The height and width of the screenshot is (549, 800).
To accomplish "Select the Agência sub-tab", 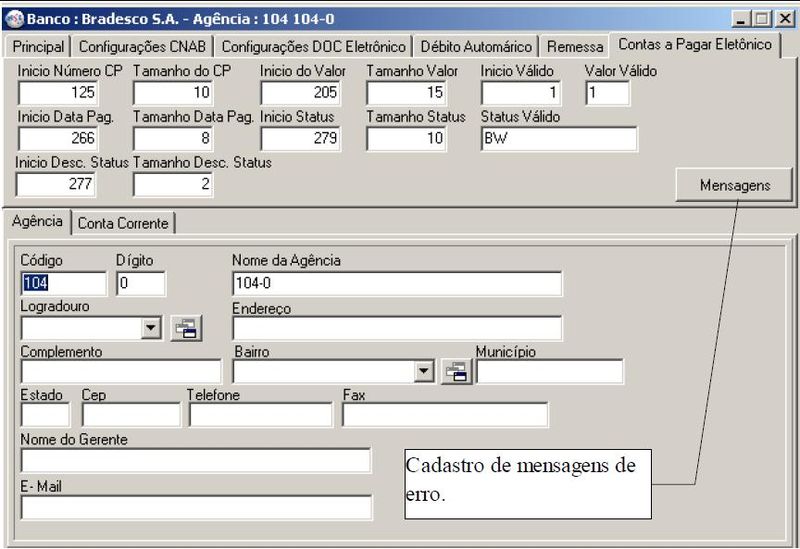I will click(37, 221).
